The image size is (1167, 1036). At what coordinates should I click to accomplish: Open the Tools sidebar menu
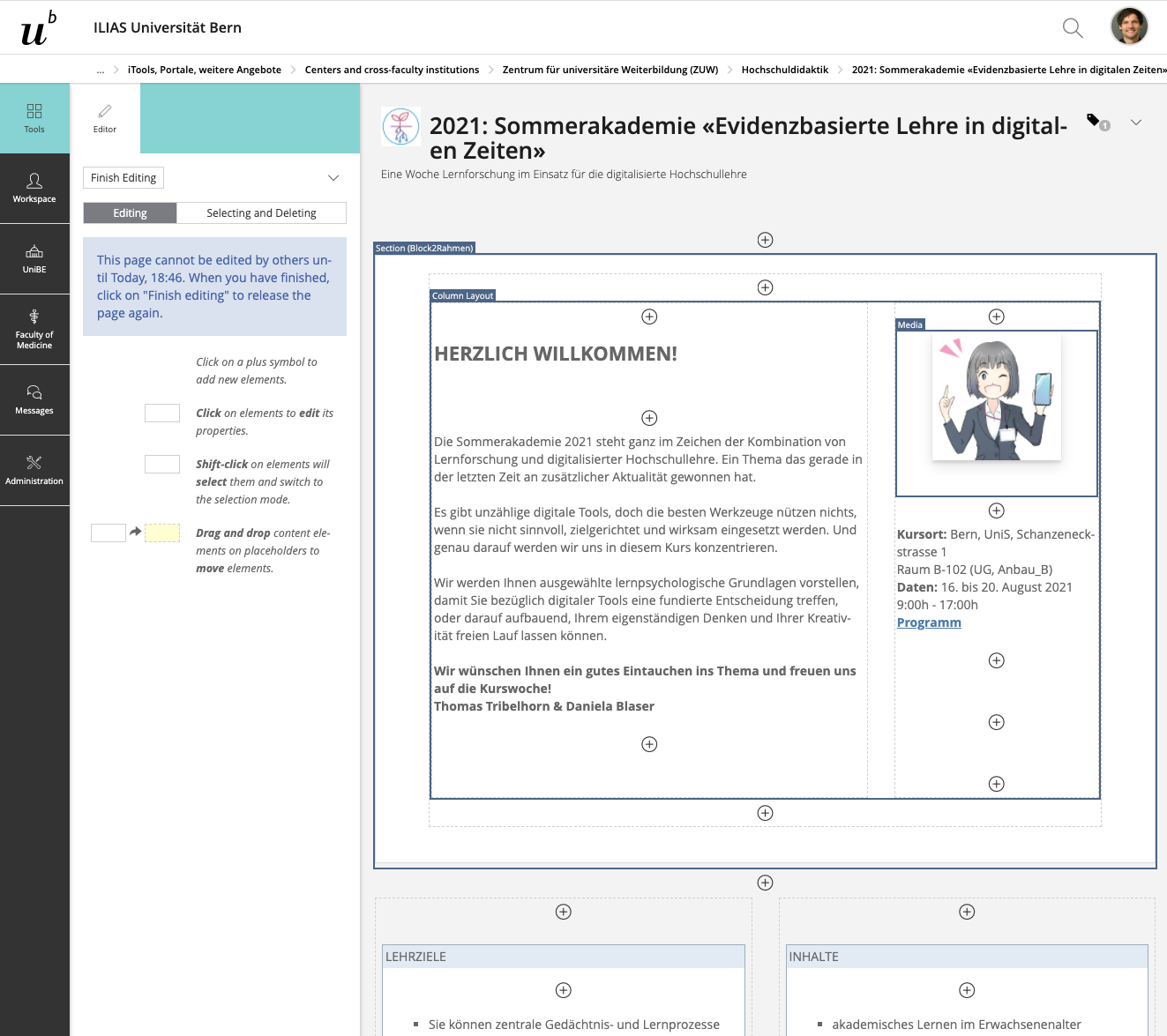pos(34,118)
